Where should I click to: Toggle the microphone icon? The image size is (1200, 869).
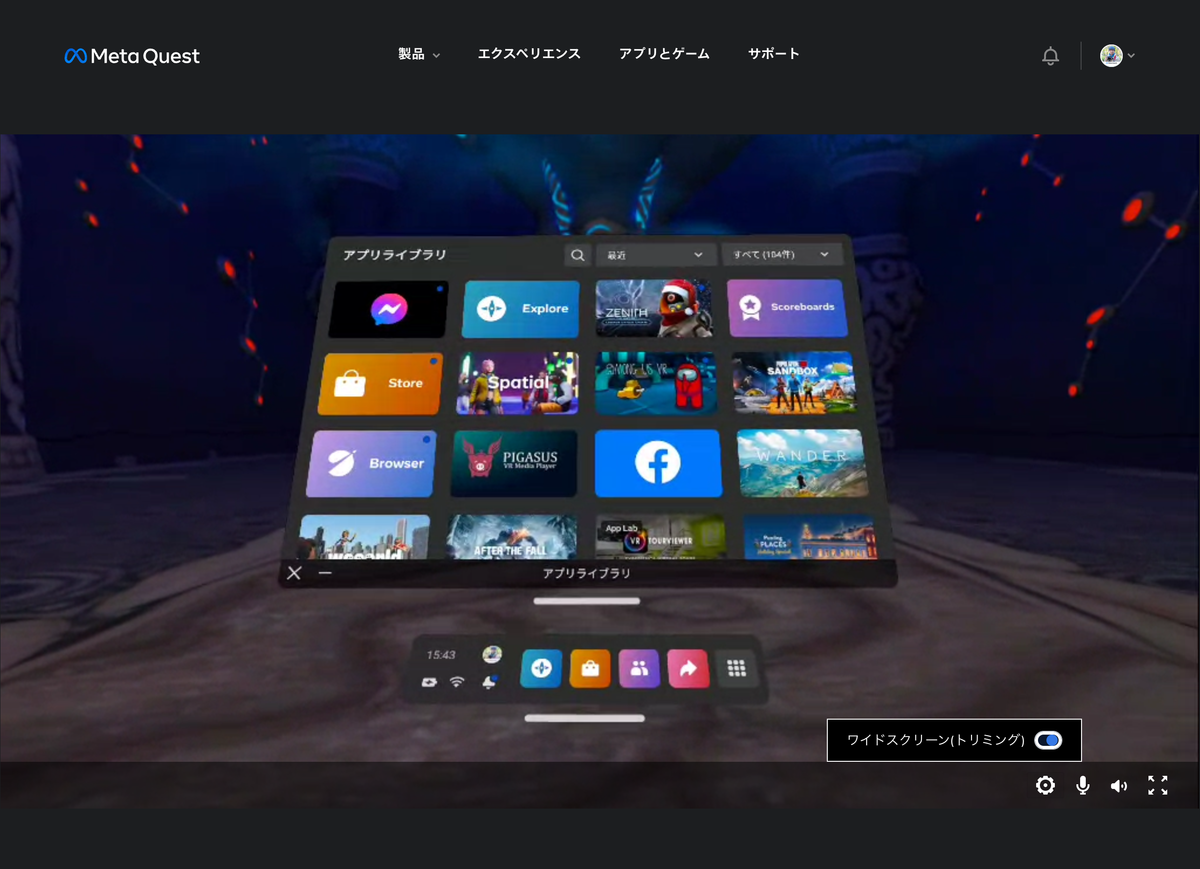(1082, 785)
